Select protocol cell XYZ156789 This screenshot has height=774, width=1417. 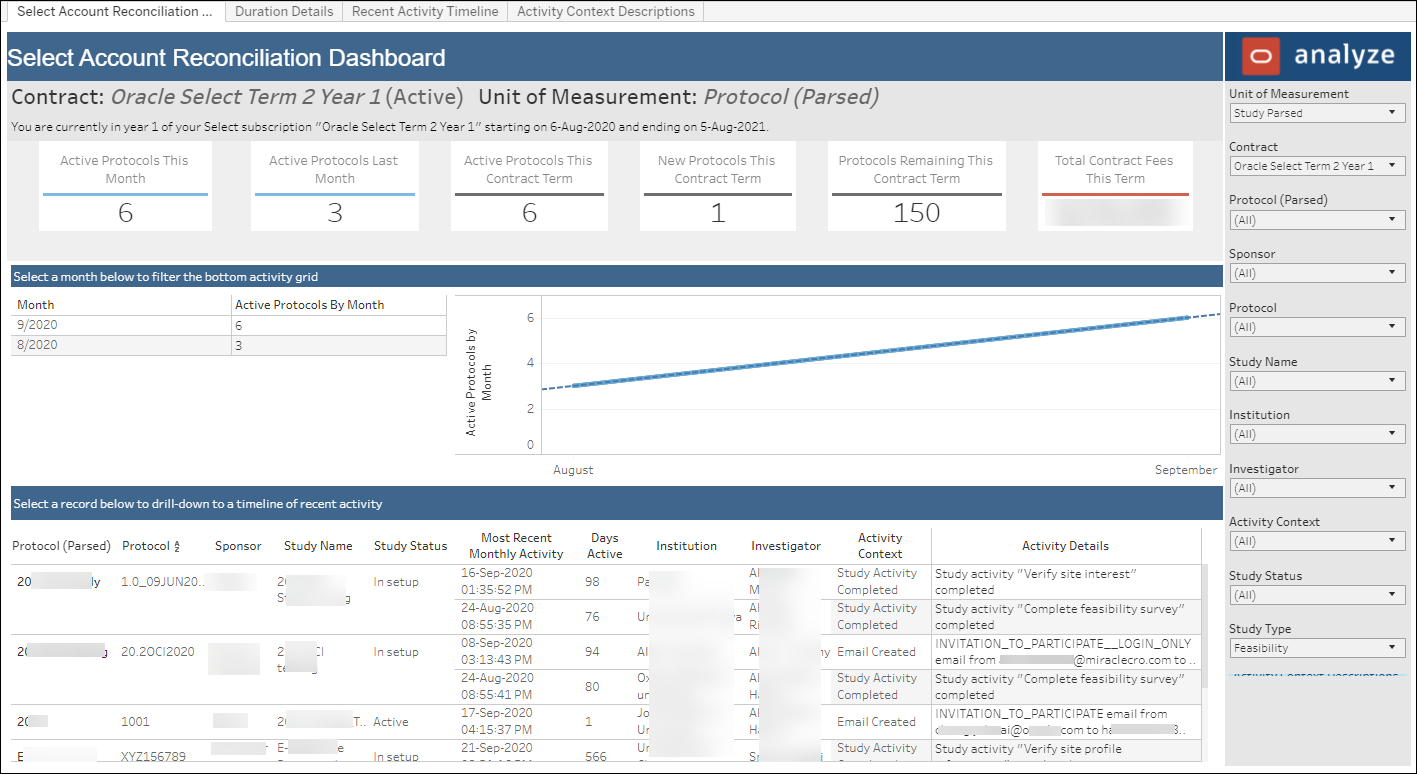[153, 757]
